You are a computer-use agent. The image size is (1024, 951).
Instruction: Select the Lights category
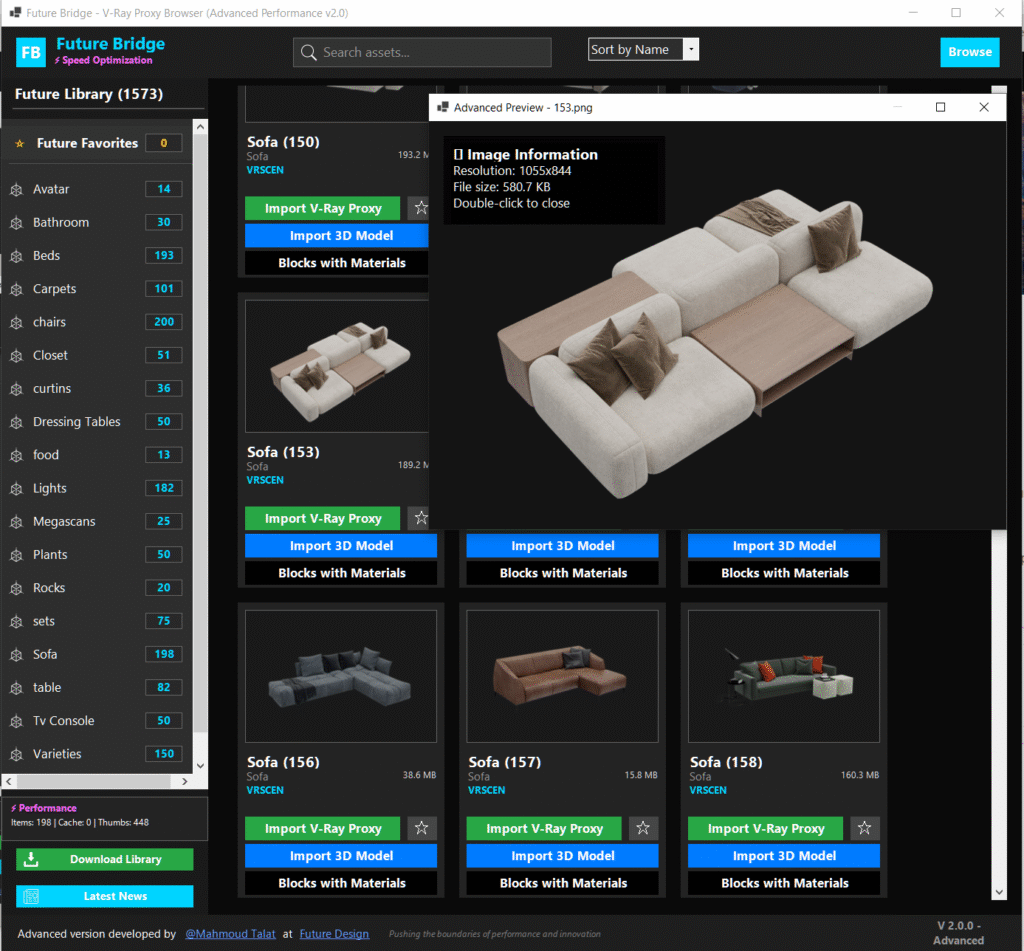(50, 488)
